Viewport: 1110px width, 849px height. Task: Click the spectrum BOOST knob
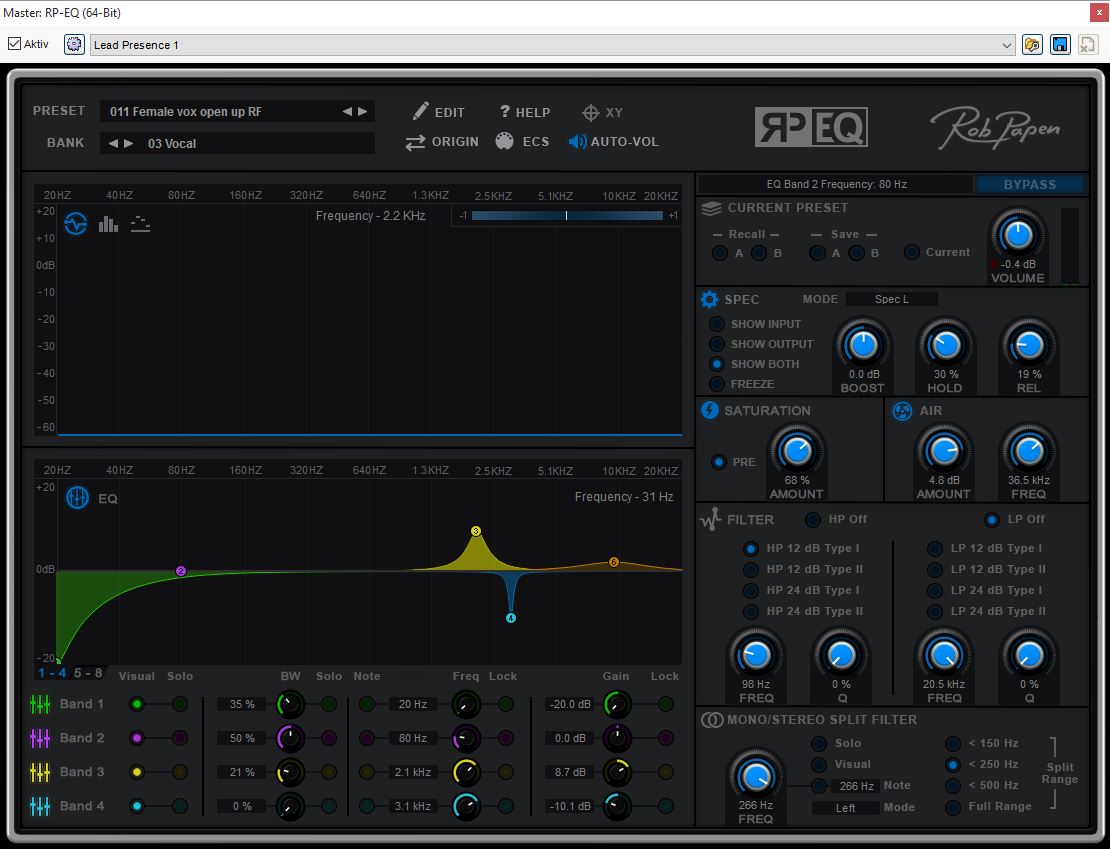[862, 345]
